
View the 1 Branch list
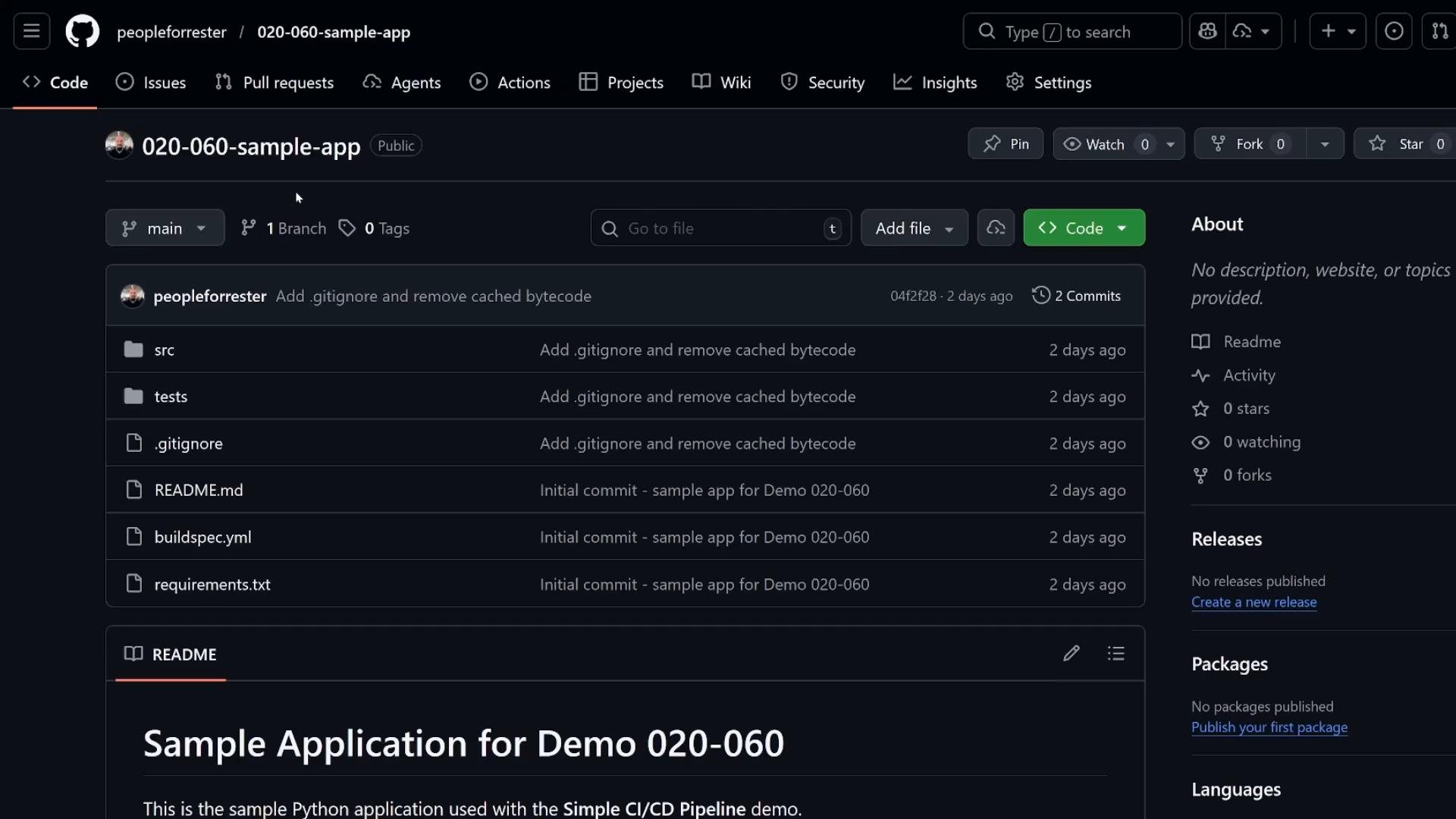point(284,227)
